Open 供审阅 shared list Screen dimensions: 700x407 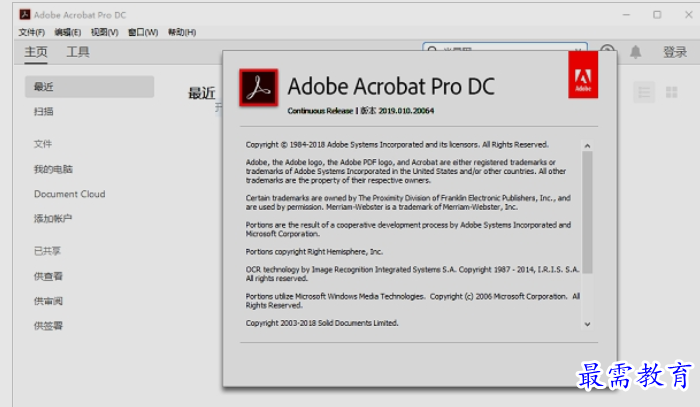[48, 301]
